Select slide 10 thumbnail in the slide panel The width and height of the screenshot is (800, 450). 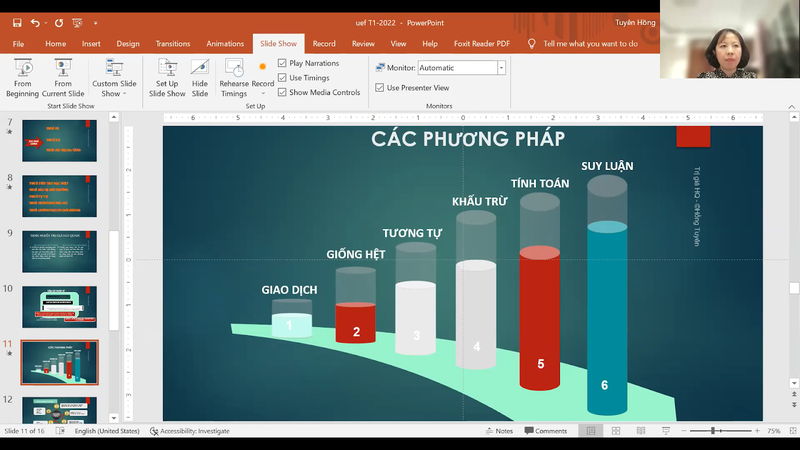[x=59, y=307]
